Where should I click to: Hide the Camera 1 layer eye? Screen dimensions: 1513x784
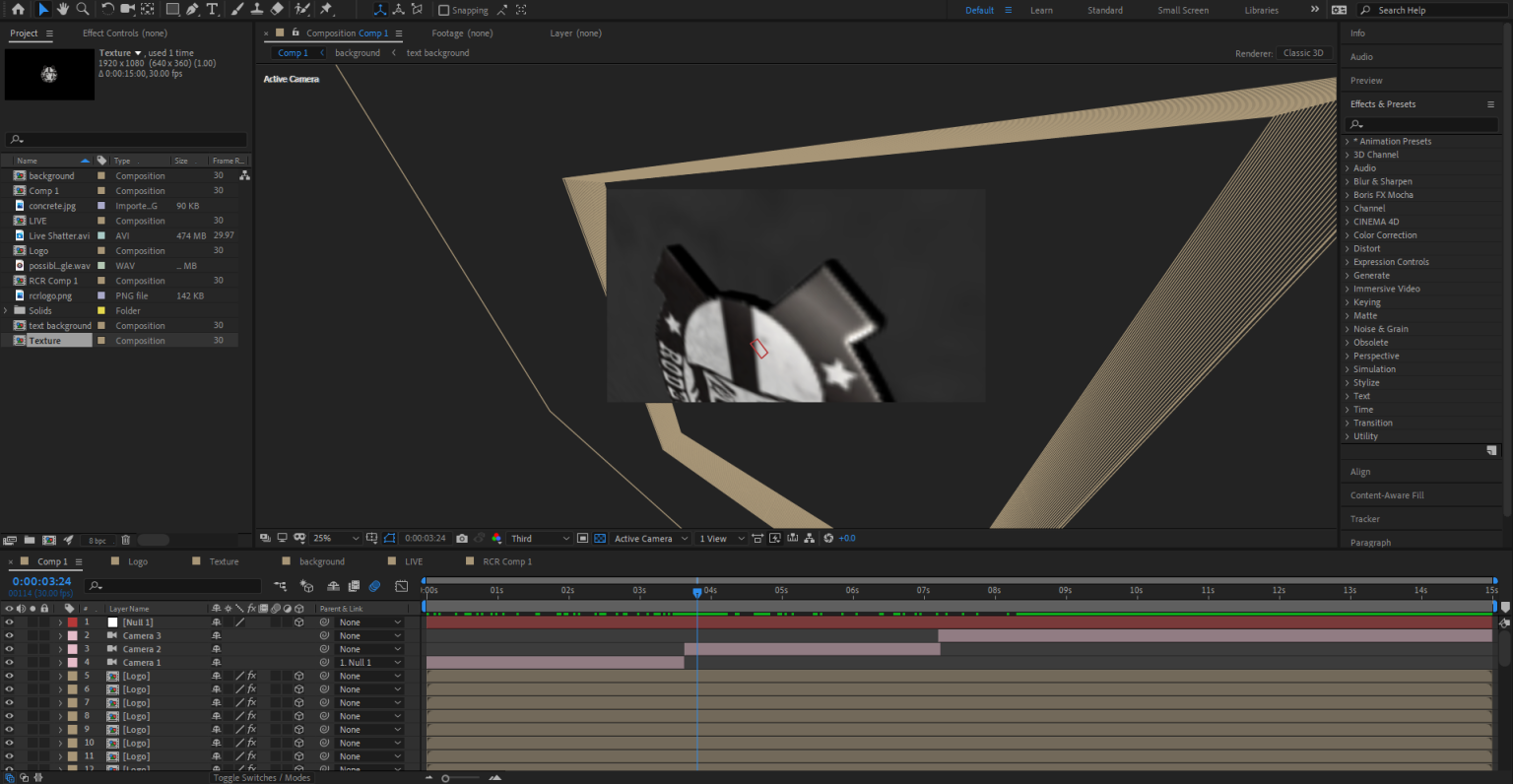[9, 662]
